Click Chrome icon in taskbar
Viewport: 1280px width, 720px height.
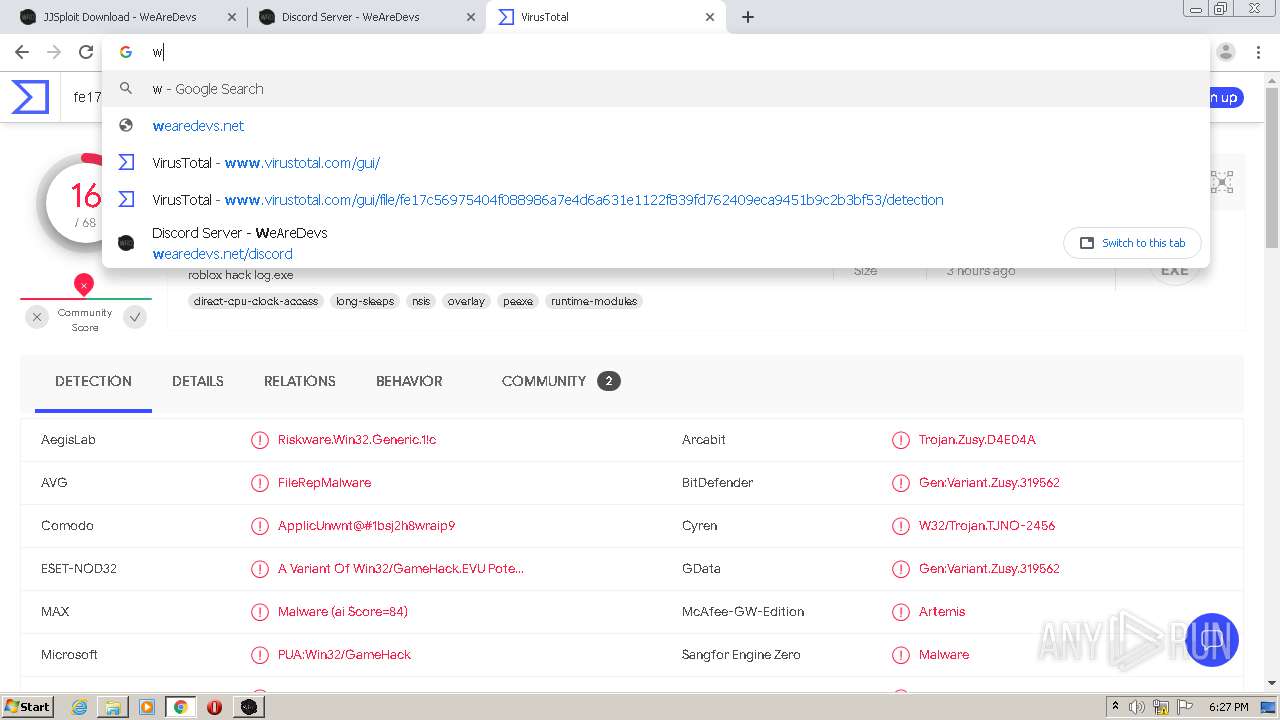[180, 707]
